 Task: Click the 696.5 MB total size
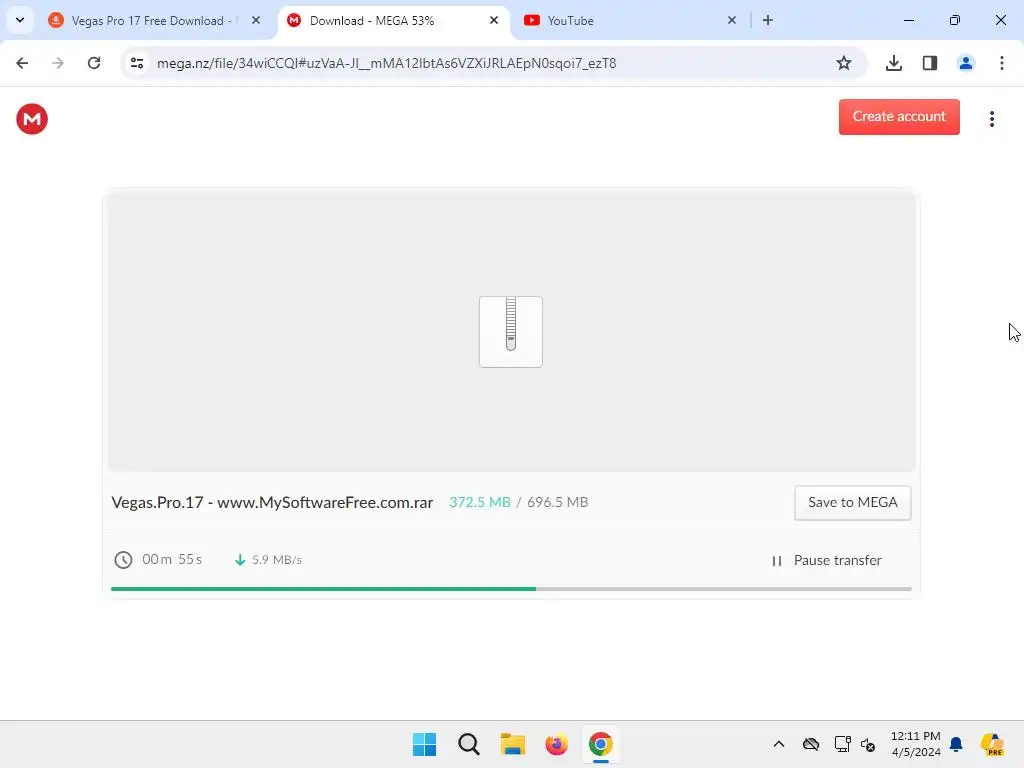[558, 502]
